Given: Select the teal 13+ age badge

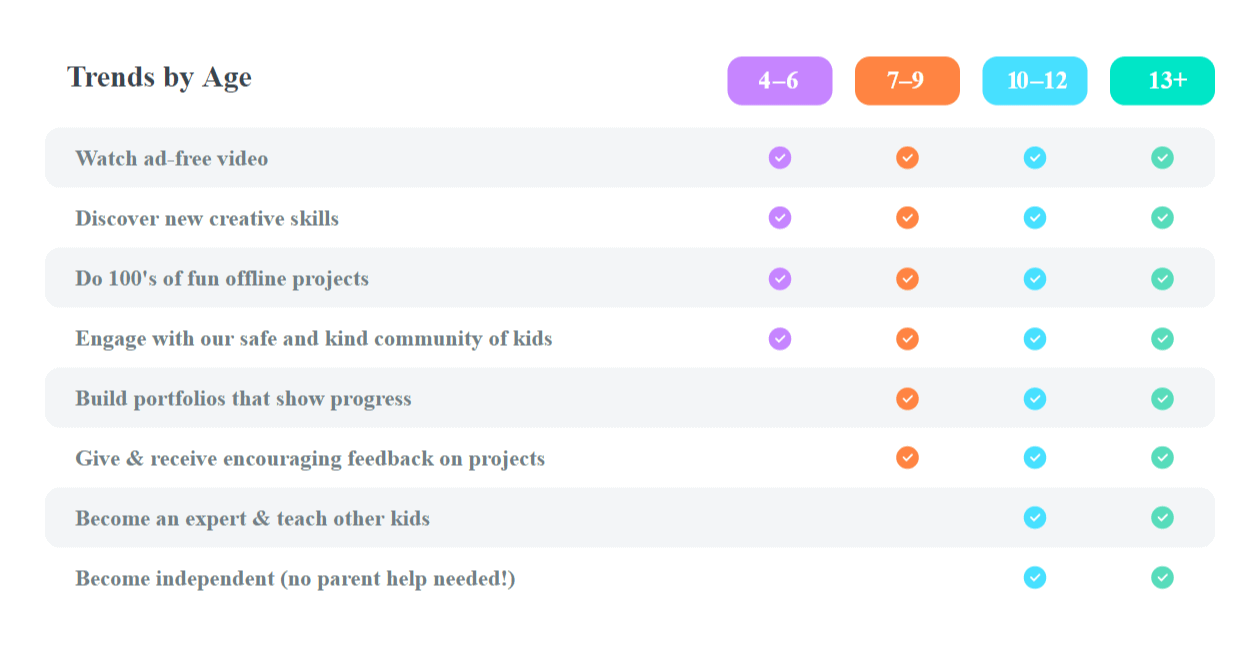Looking at the screenshot, I should (1162, 81).
